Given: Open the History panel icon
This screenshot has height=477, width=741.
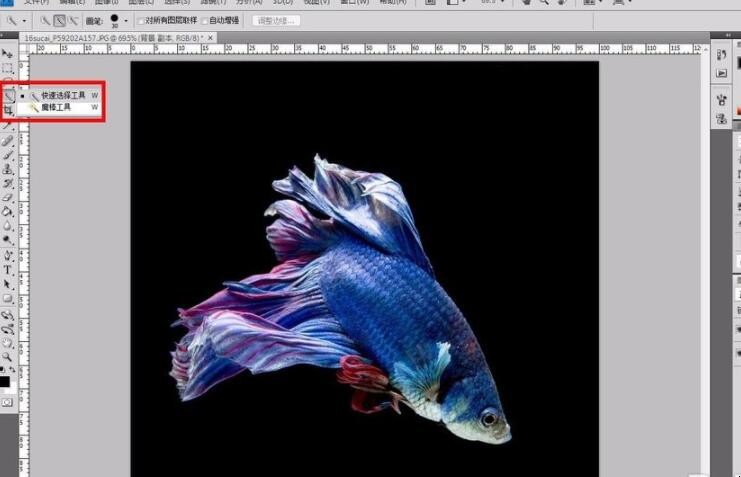Looking at the screenshot, I should 721,55.
